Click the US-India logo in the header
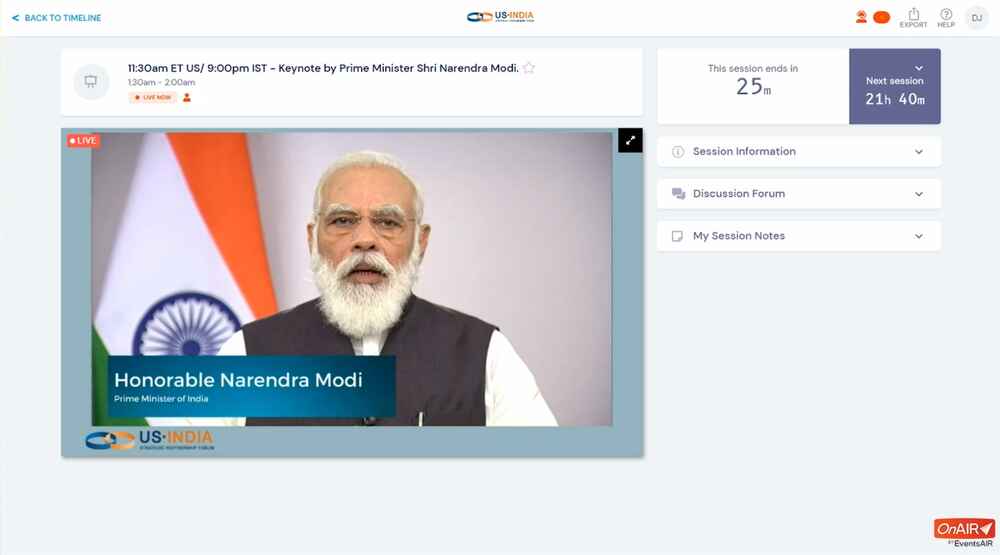This screenshot has height=555, width=1000. [501, 17]
